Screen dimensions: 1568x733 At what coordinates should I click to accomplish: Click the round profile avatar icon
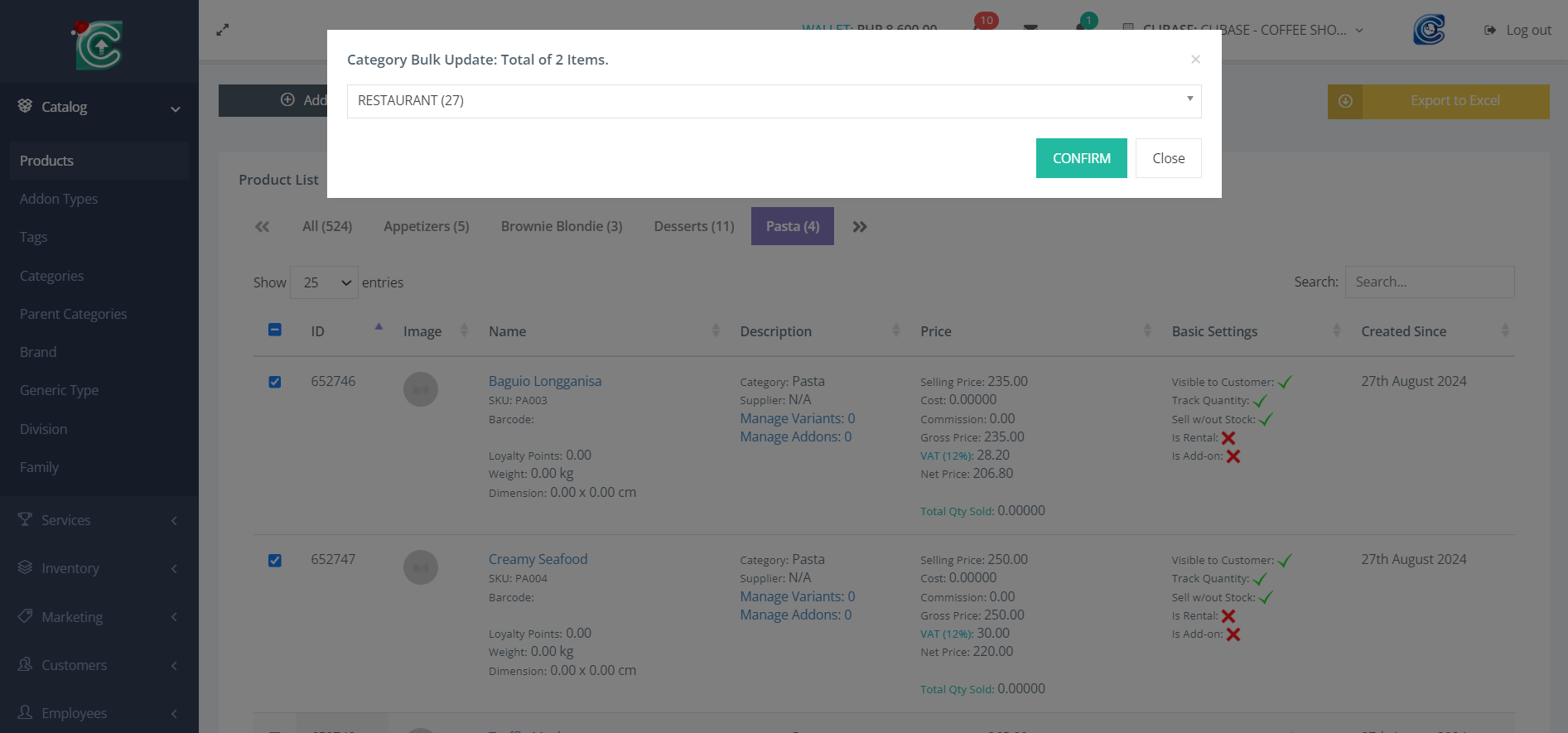point(1428,30)
